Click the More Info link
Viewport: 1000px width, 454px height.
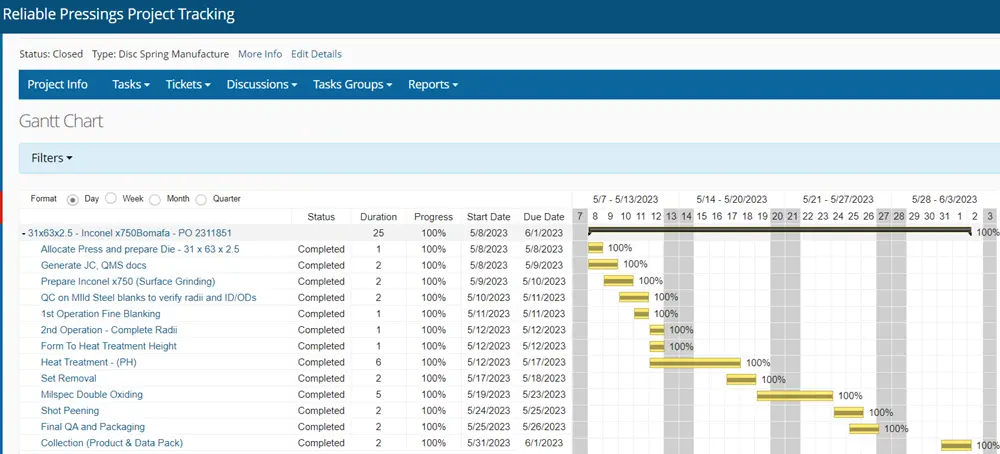(260, 54)
